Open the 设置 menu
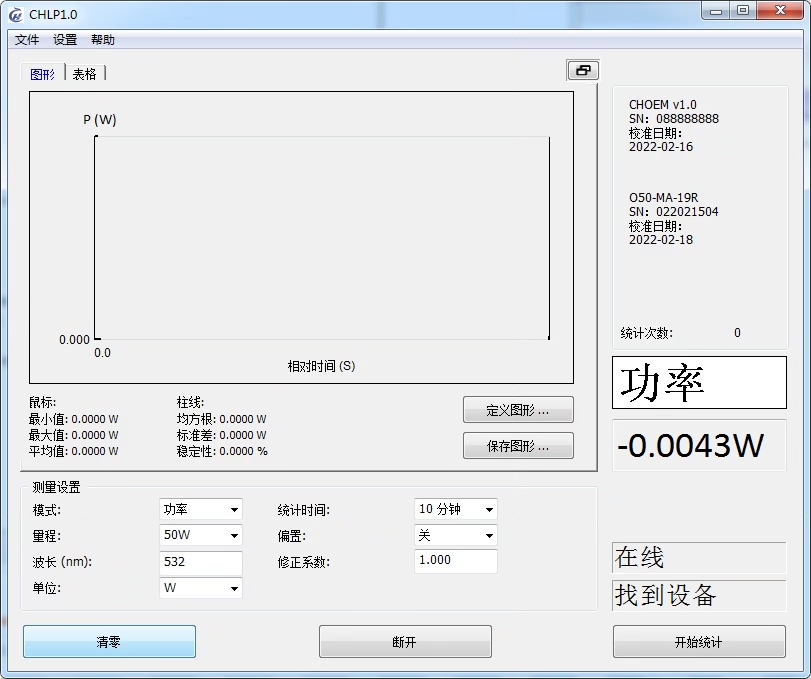Viewport: 811px width, 679px height. pyautogui.click(x=65, y=40)
